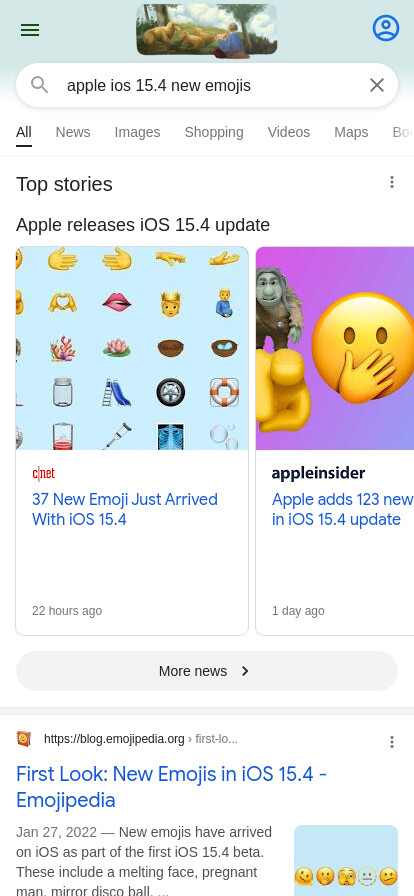Select the Videos tab
Screen dimensions: 414x896
(x=289, y=132)
